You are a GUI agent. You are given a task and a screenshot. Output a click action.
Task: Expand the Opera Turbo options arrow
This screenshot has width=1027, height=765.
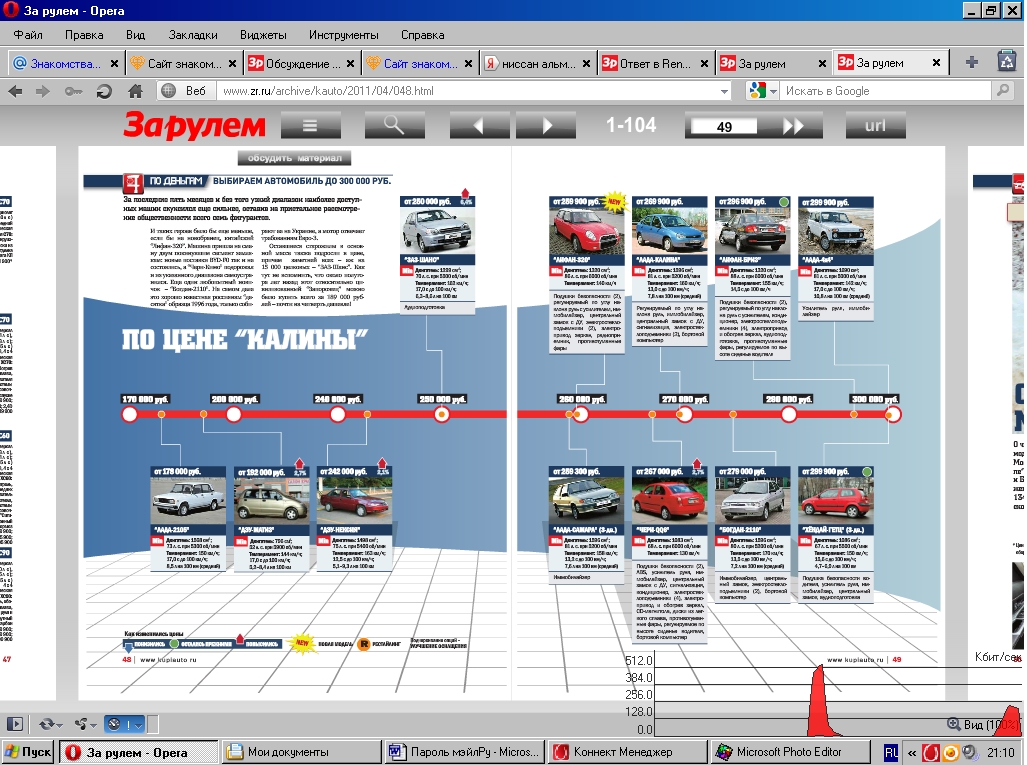(x=138, y=724)
